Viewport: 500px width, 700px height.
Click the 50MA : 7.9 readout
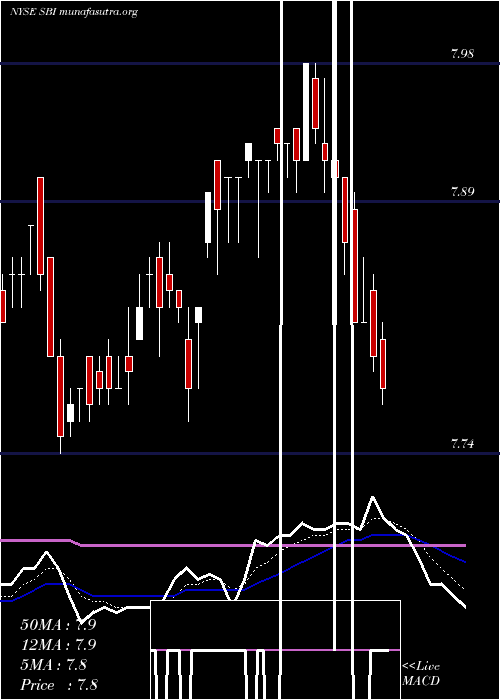(58, 625)
